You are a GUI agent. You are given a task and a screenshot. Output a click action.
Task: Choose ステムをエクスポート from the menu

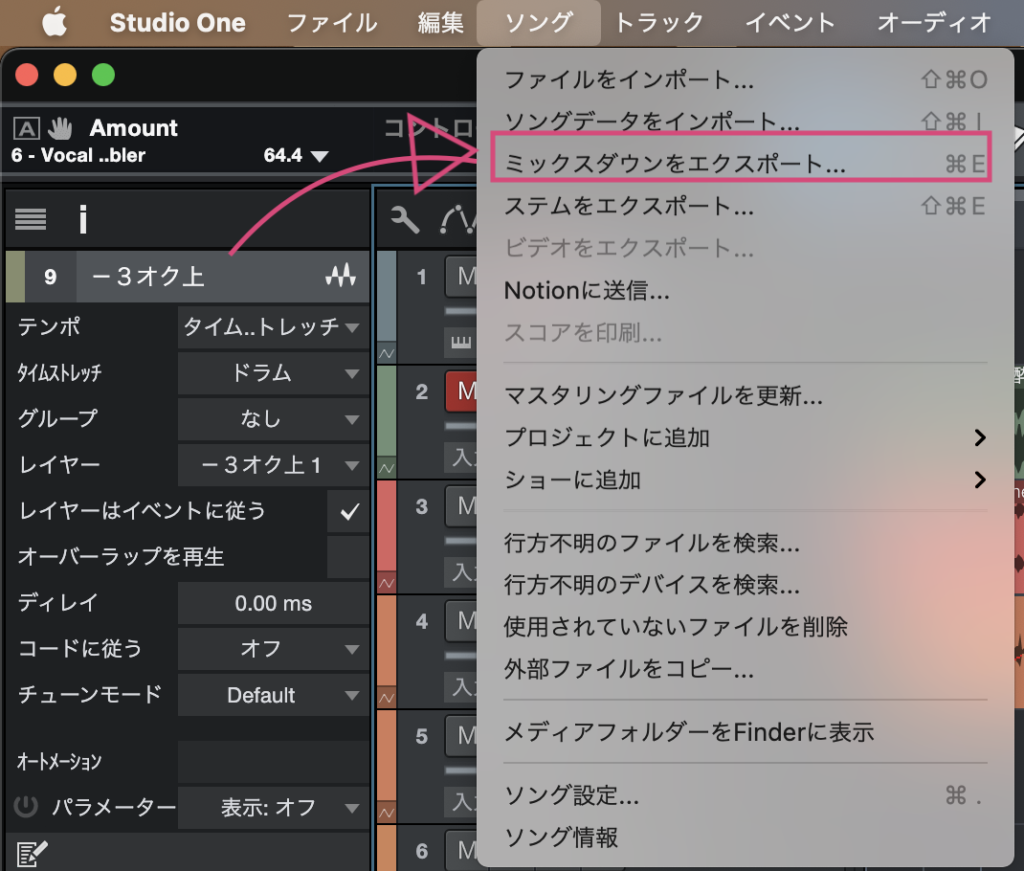pos(629,207)
